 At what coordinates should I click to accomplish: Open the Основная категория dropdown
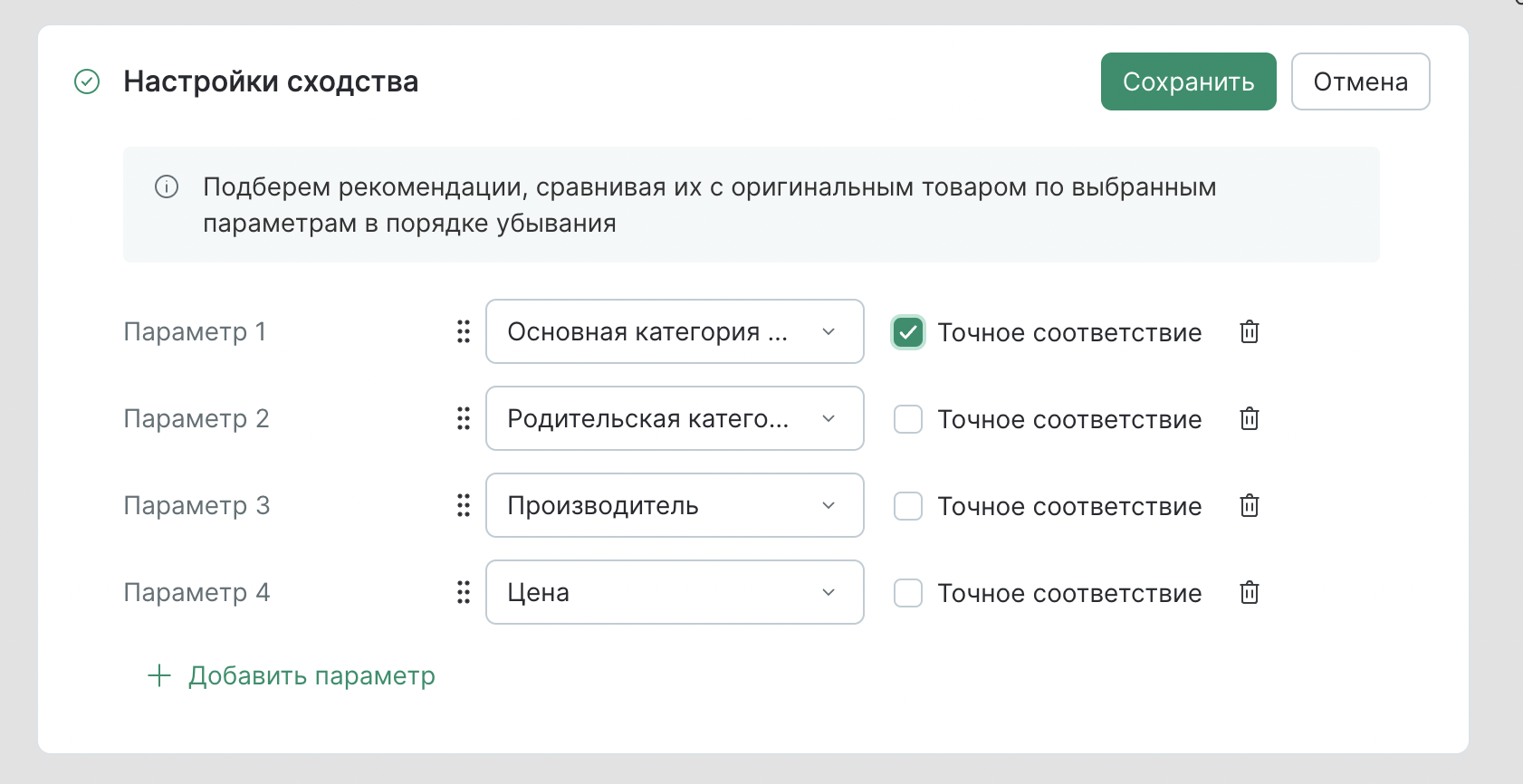coord(675,331)
